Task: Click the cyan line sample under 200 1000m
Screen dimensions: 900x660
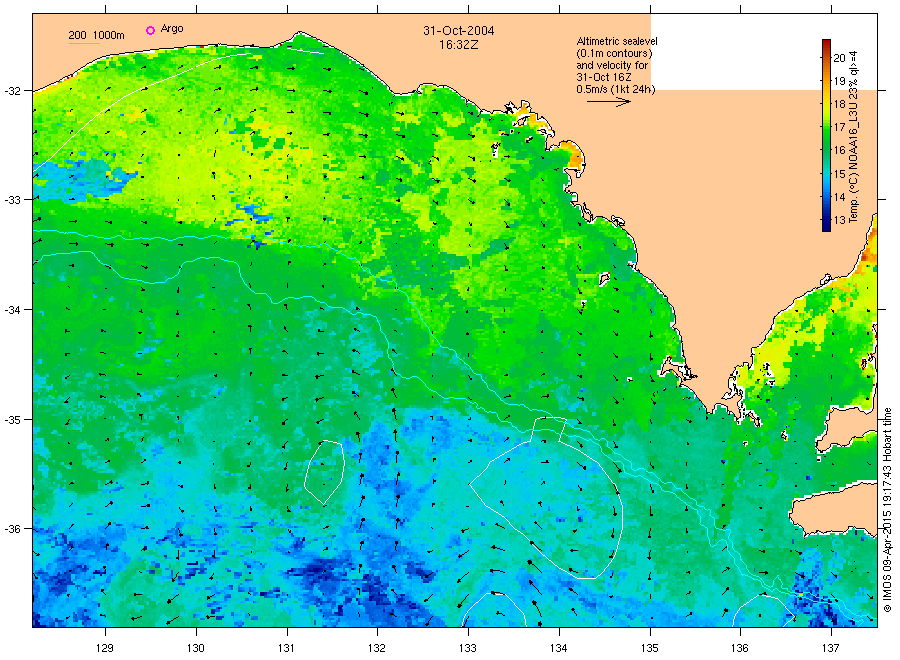Action: (84, 43)
